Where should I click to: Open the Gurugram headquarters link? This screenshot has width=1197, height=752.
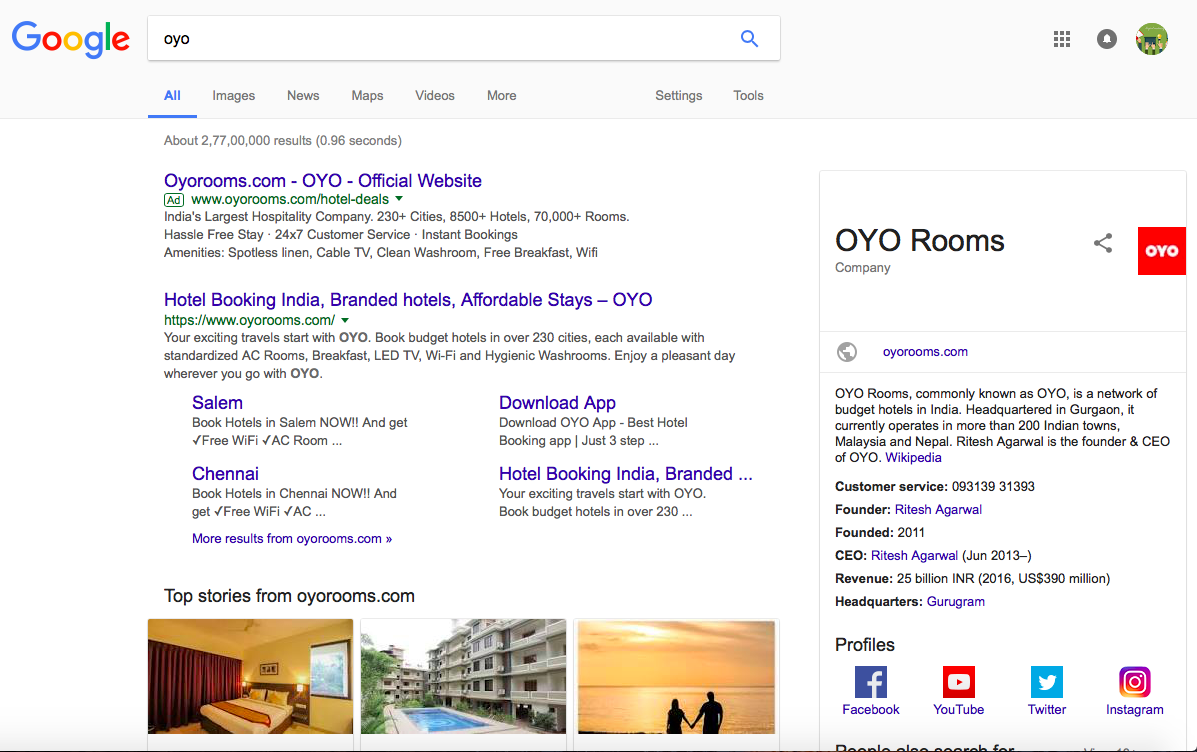[x=956, y=602]
